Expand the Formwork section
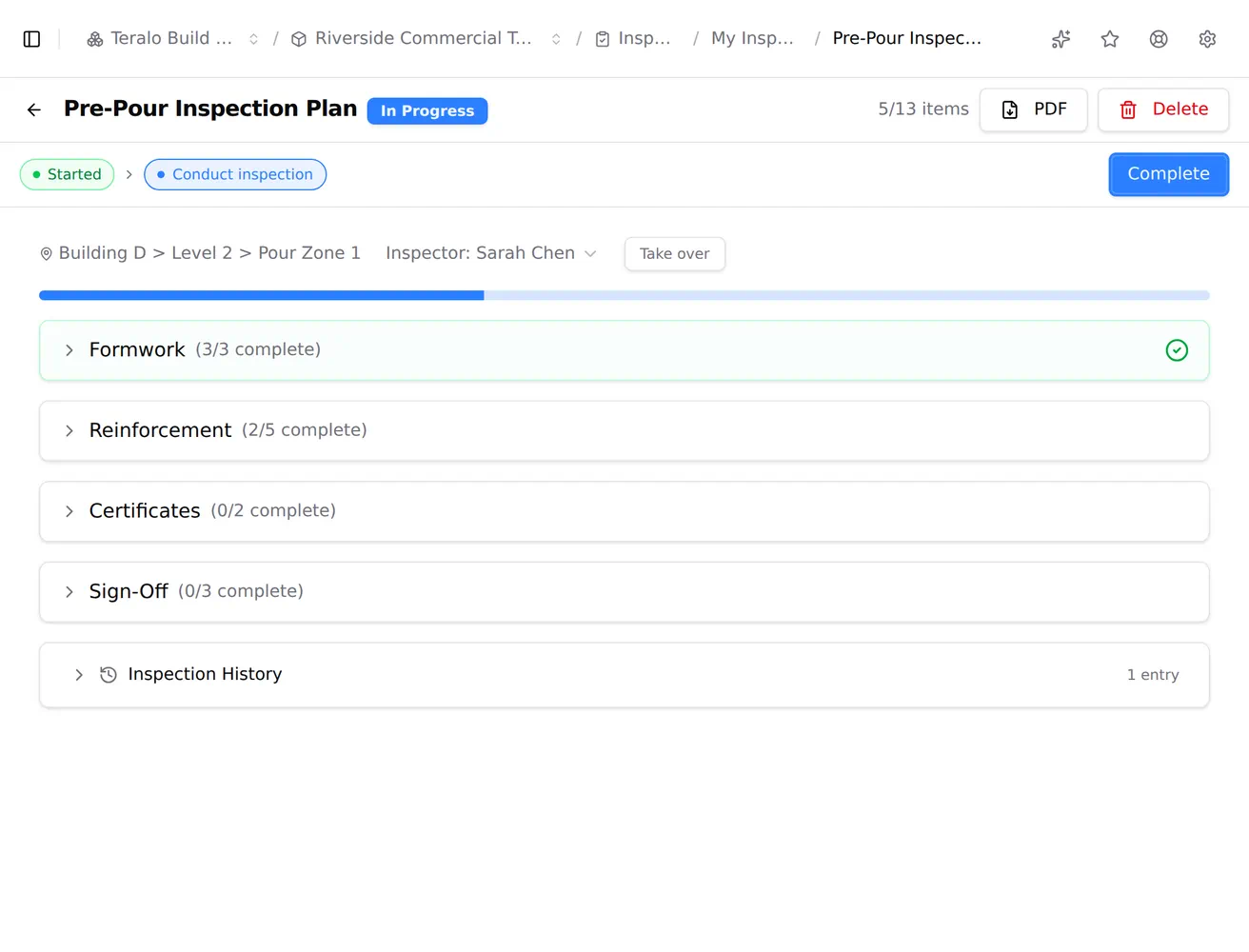 [624, 350]
